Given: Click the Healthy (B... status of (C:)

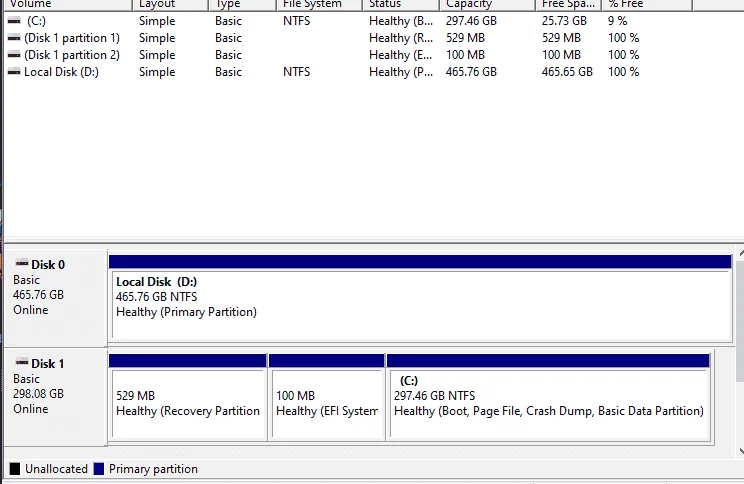Looking at the screenshot, I should pos(401,21).
